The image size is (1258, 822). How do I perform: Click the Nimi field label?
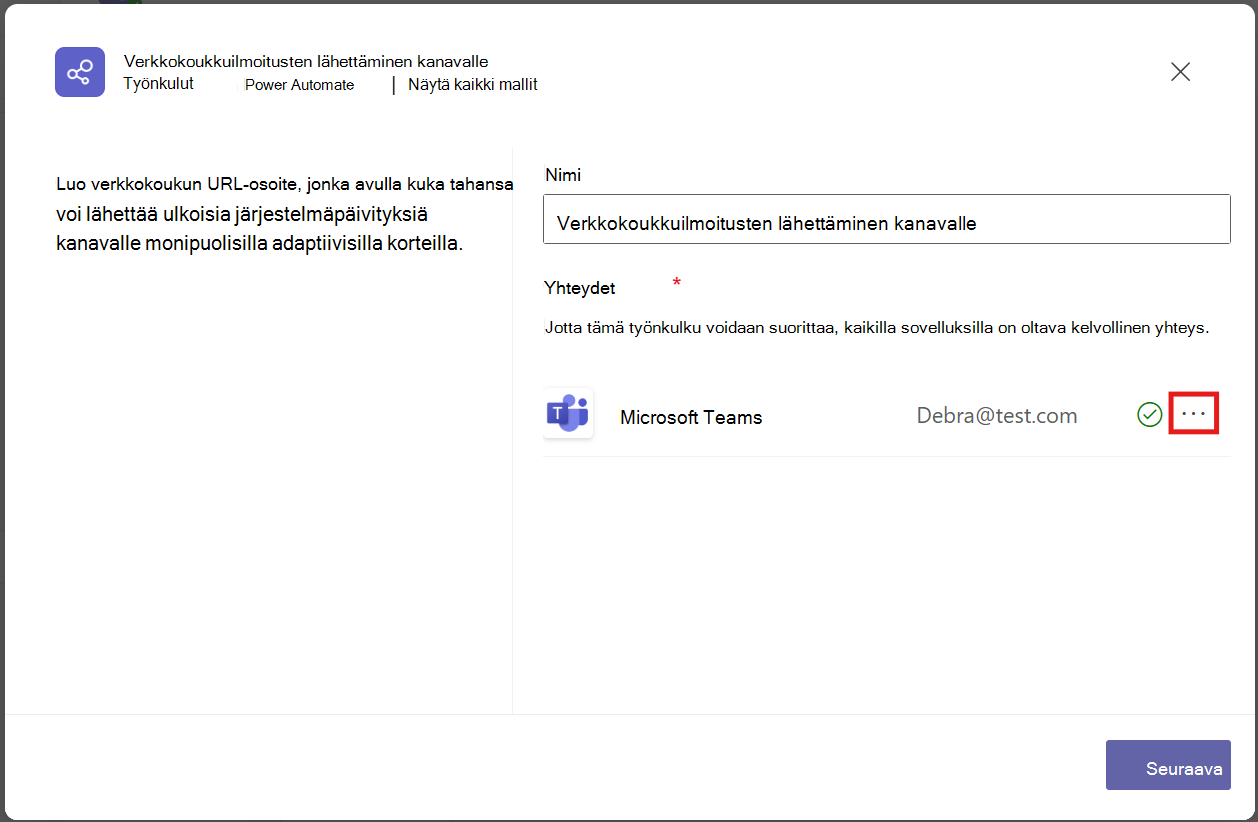click(x=563, y=175)
